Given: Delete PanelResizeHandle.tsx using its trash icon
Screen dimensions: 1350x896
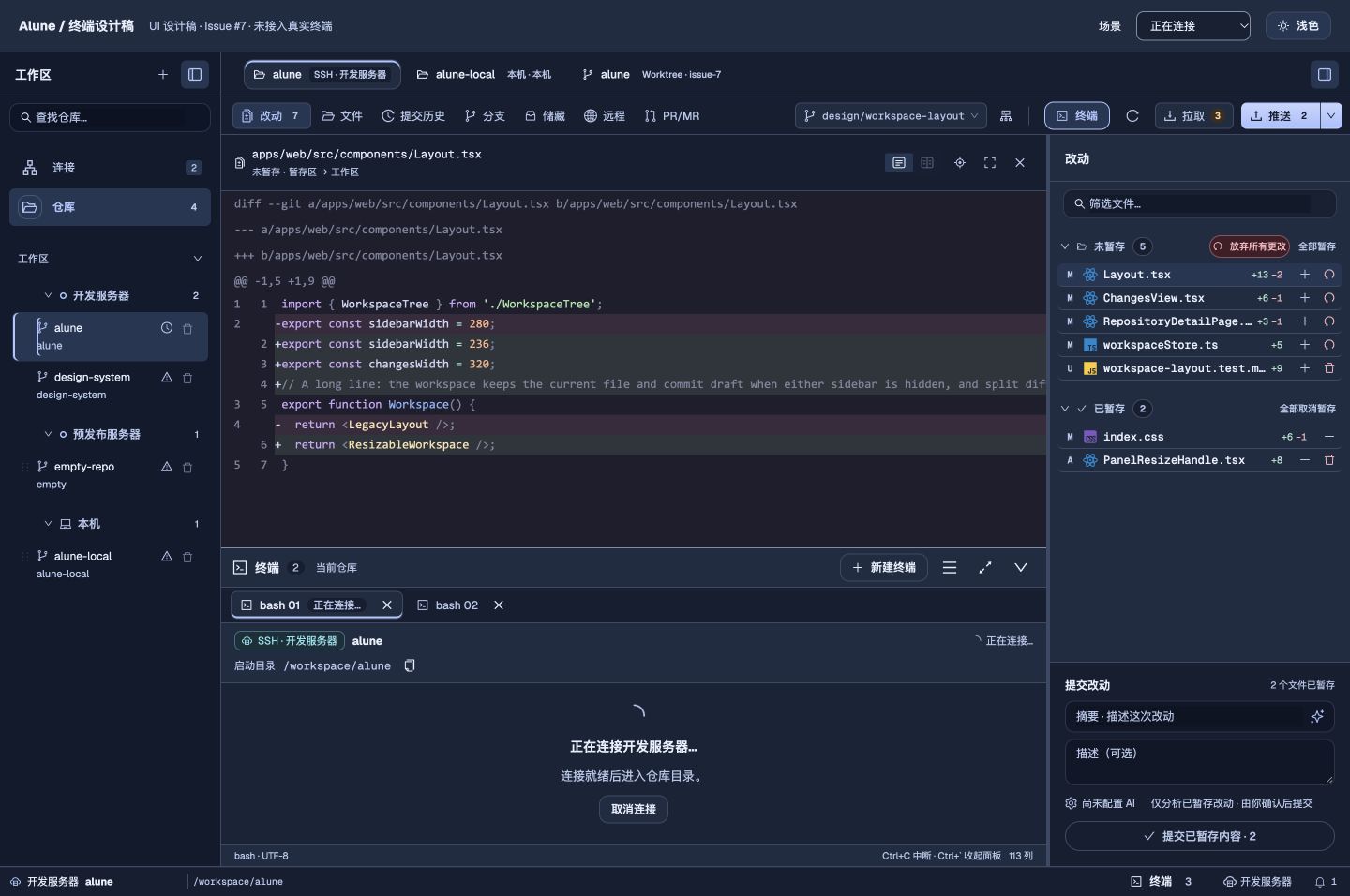Looking at the screenshot, I should coord(1329,460).
